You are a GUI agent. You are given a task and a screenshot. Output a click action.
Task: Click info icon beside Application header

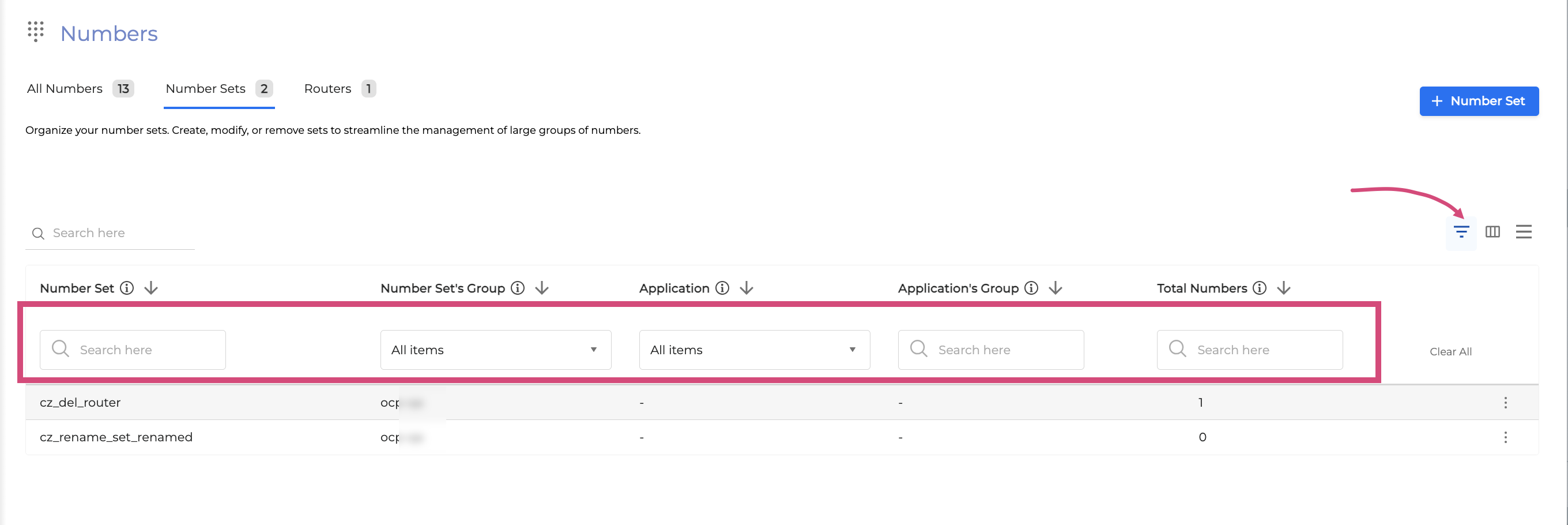(722, 288)
